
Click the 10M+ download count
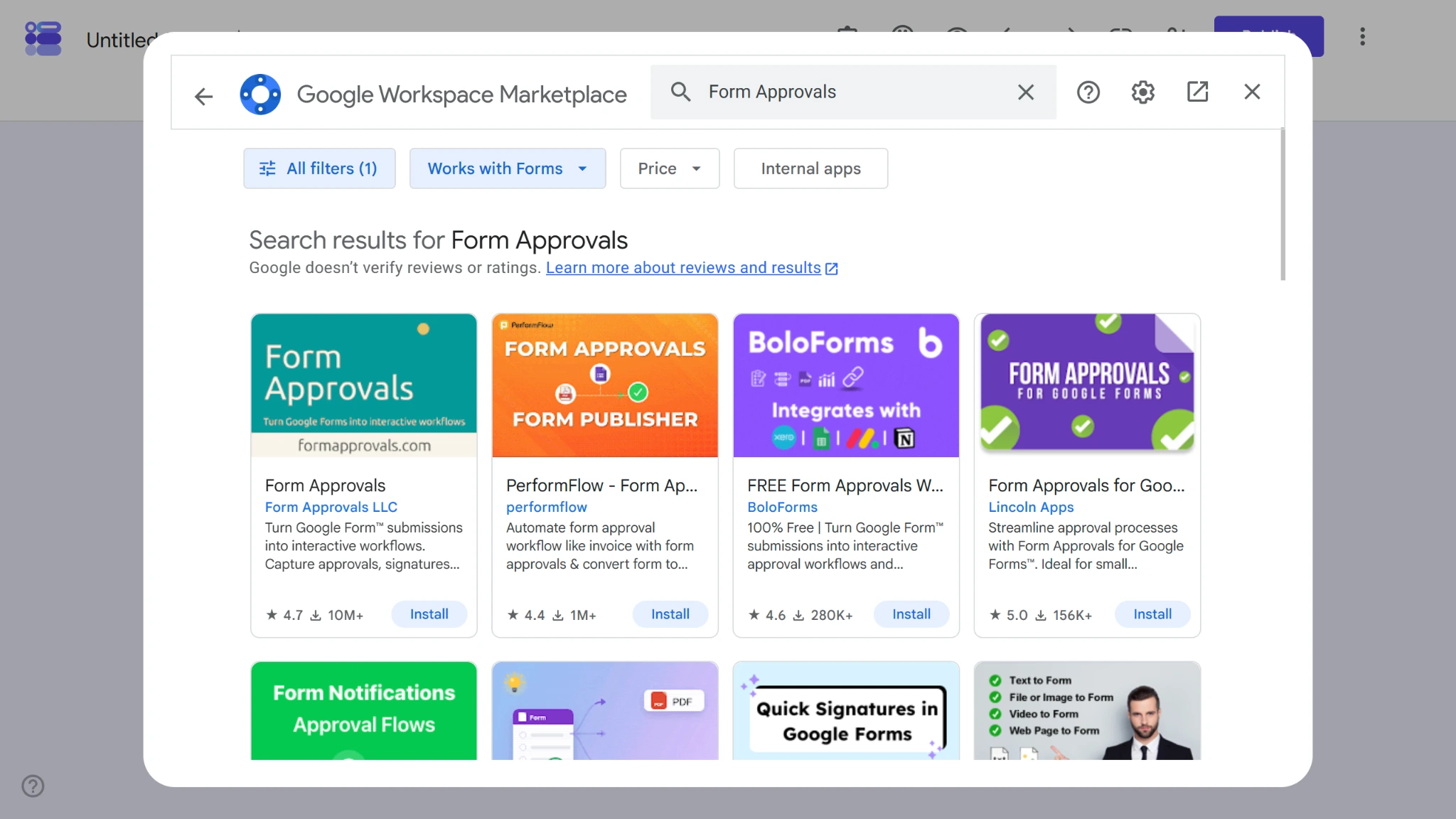tap(337, 615)
